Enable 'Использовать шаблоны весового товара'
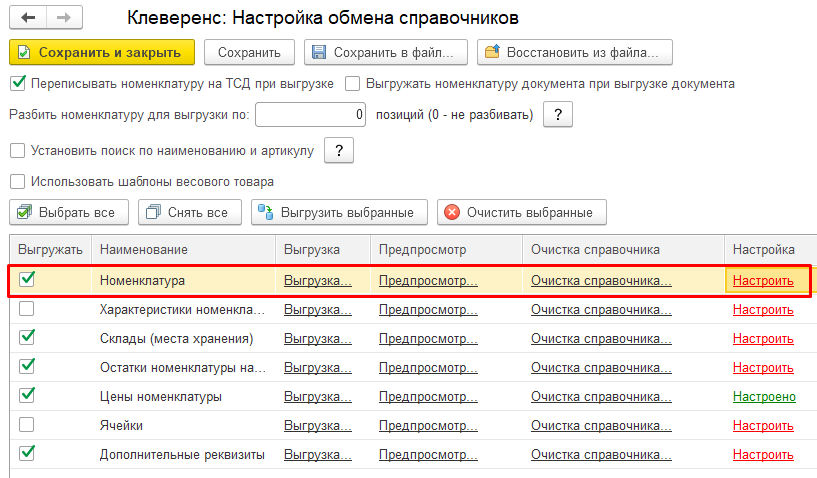The image size is (817, 478). [x=18, y=181]
